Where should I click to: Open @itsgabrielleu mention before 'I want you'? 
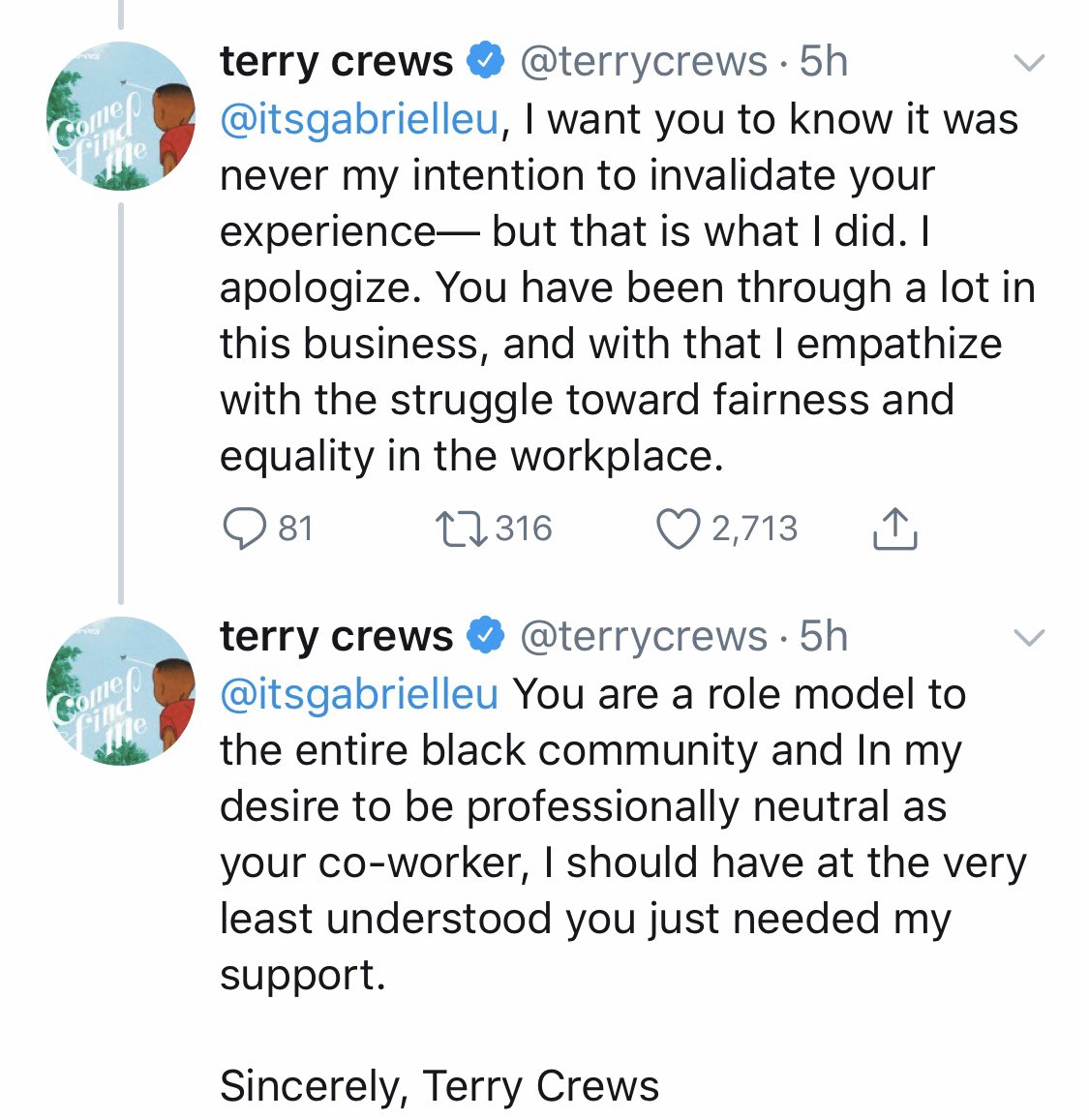[359, 119]
